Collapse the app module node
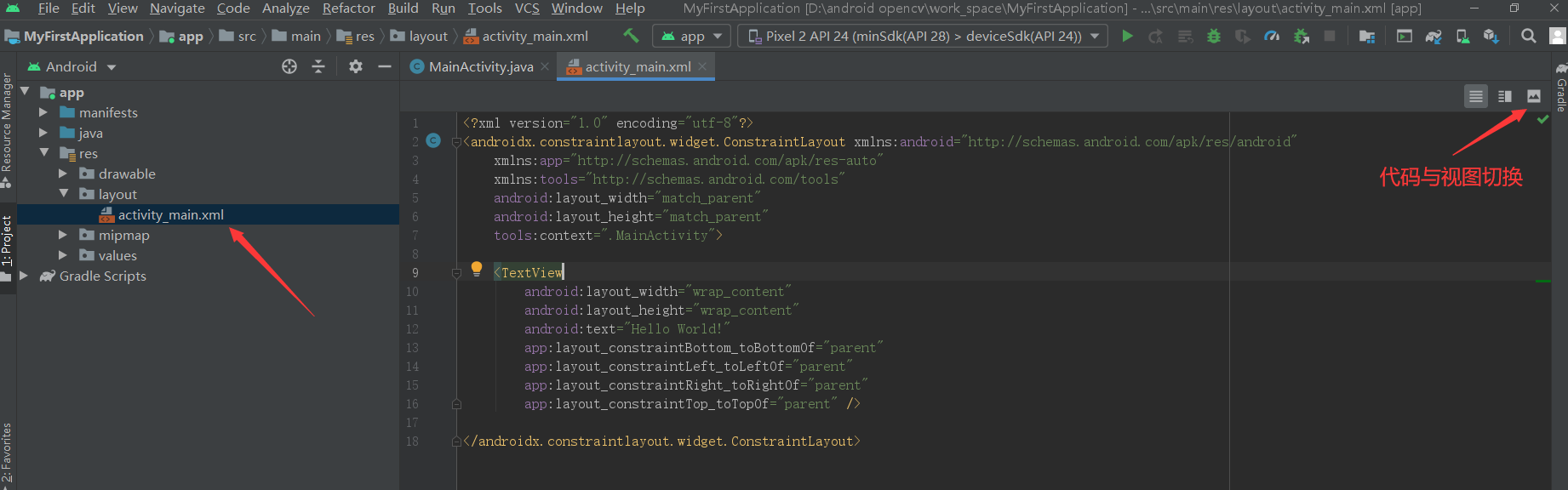 [25, 92]
